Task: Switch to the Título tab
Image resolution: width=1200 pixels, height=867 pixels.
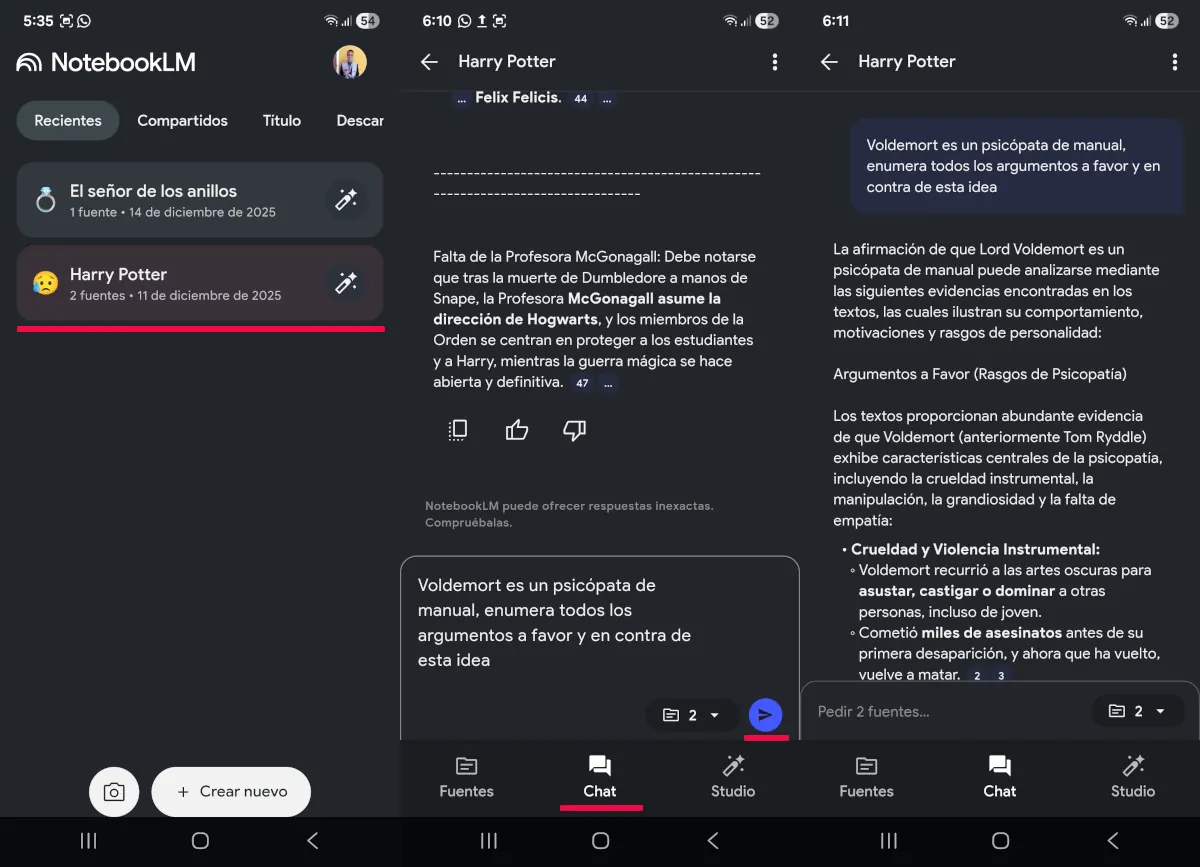Action: [282, 121]
